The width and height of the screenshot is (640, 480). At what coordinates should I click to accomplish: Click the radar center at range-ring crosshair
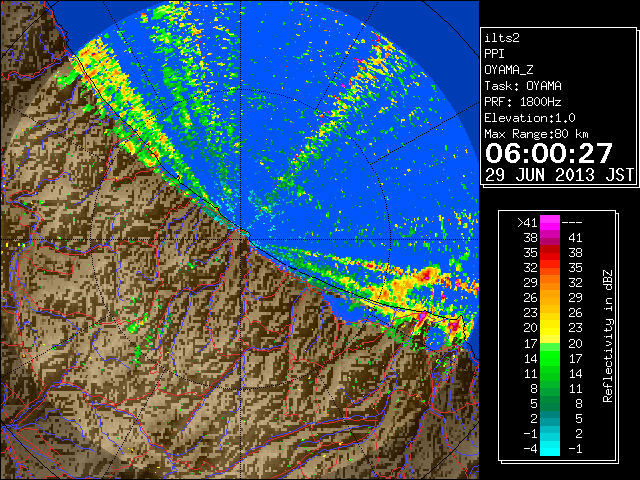click(x=241, y=239)
